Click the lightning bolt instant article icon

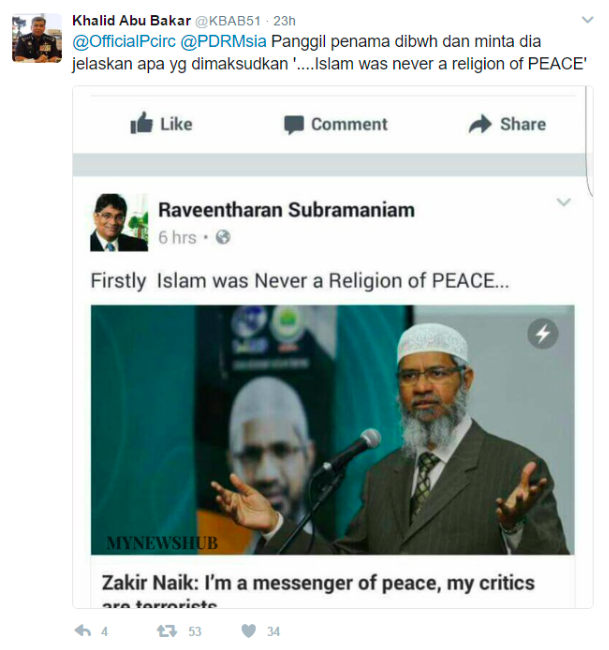tap(543, 334)
